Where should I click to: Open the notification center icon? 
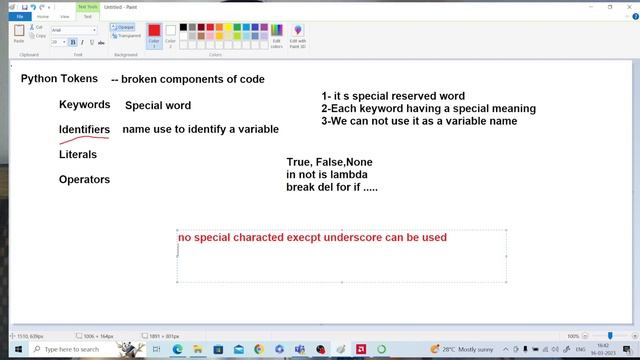pos(627,349)
